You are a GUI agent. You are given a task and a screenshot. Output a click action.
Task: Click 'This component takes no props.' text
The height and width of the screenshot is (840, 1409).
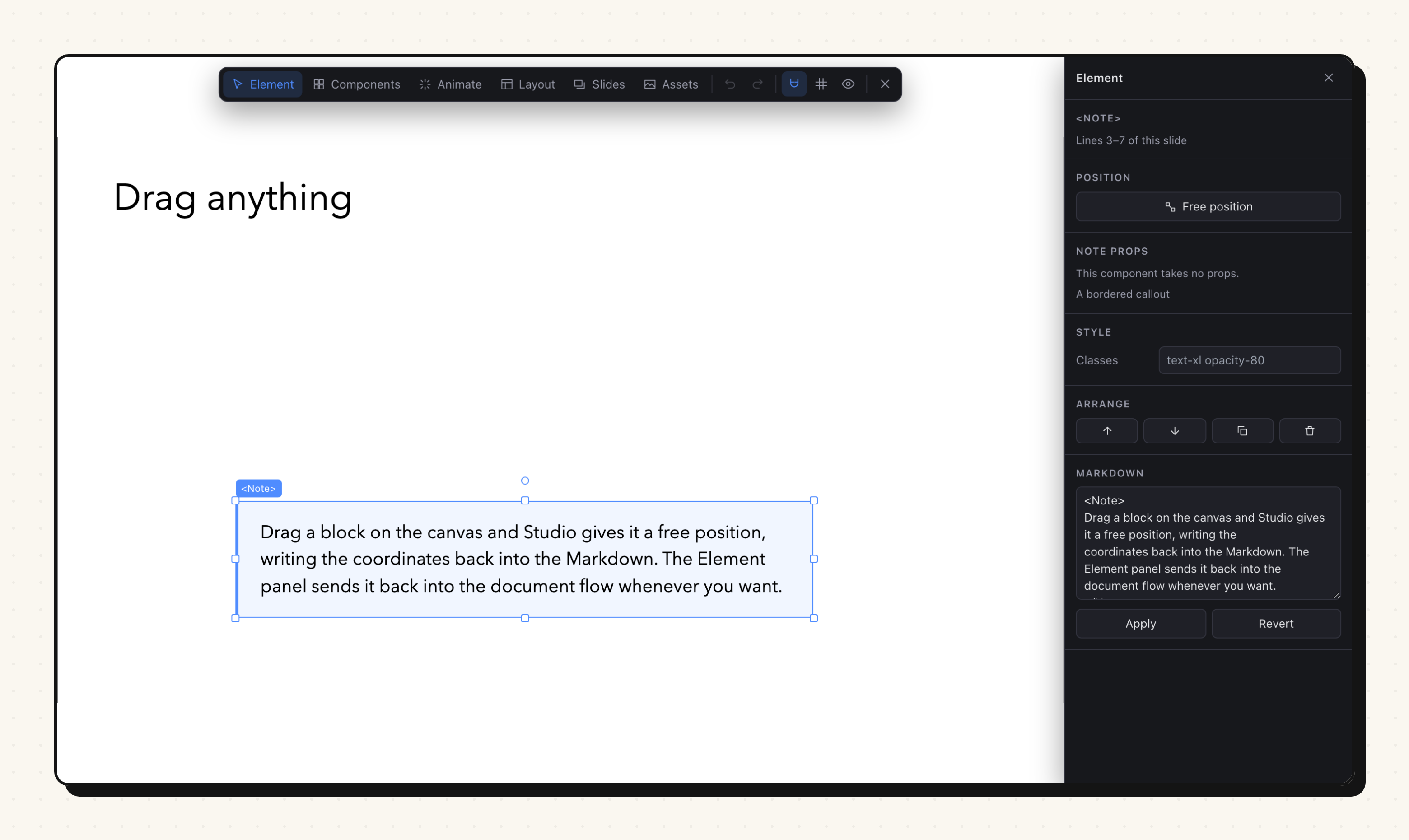click(1157, 273)
